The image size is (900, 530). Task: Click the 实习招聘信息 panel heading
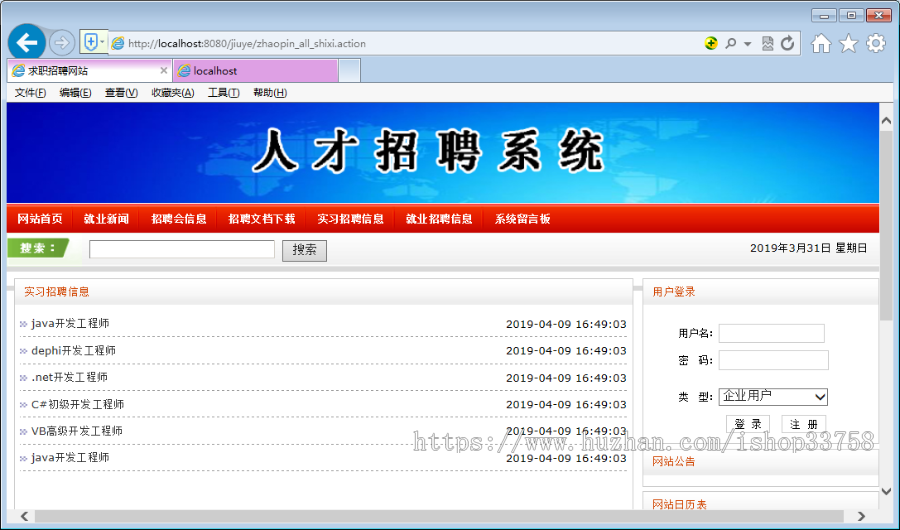tap(57, 292)
